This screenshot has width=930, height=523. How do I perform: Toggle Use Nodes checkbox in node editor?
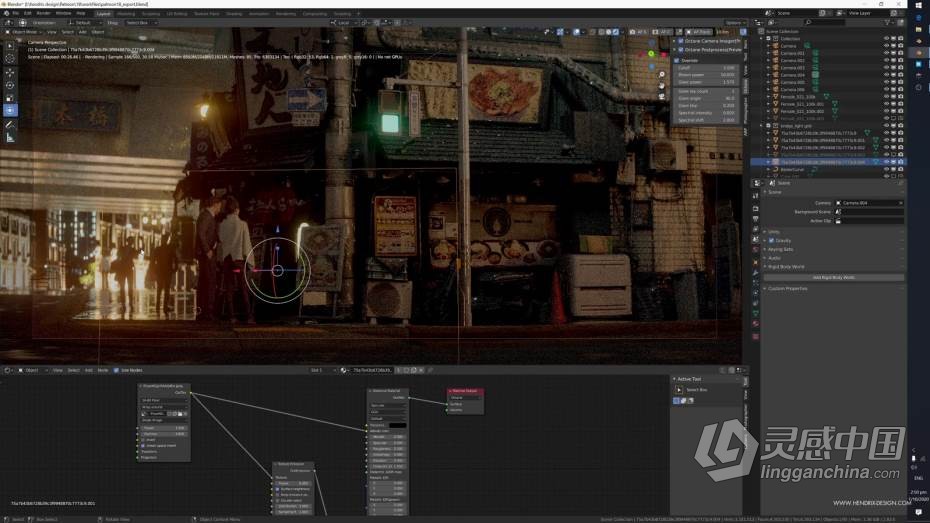click(116, 370)
